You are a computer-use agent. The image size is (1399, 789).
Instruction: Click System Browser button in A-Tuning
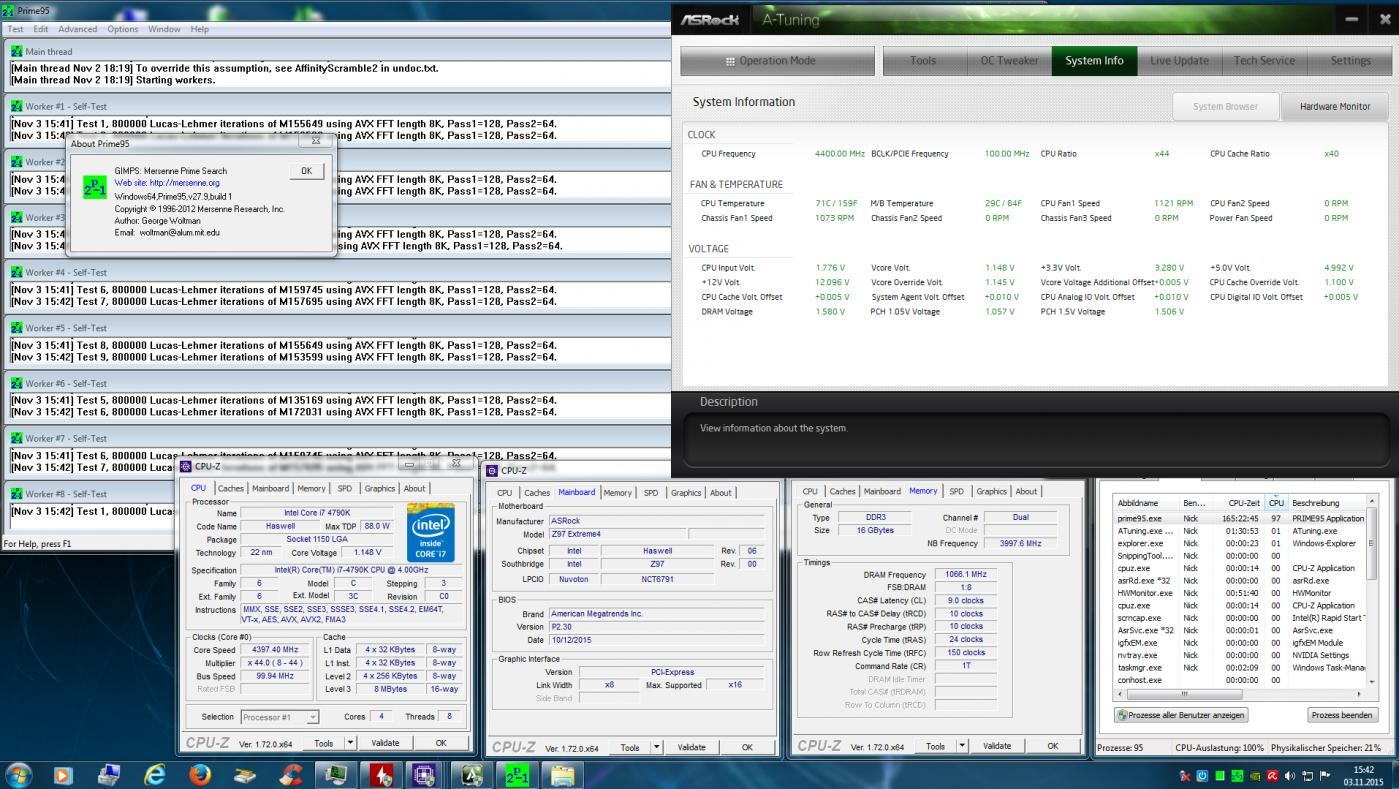(1226, 106)
